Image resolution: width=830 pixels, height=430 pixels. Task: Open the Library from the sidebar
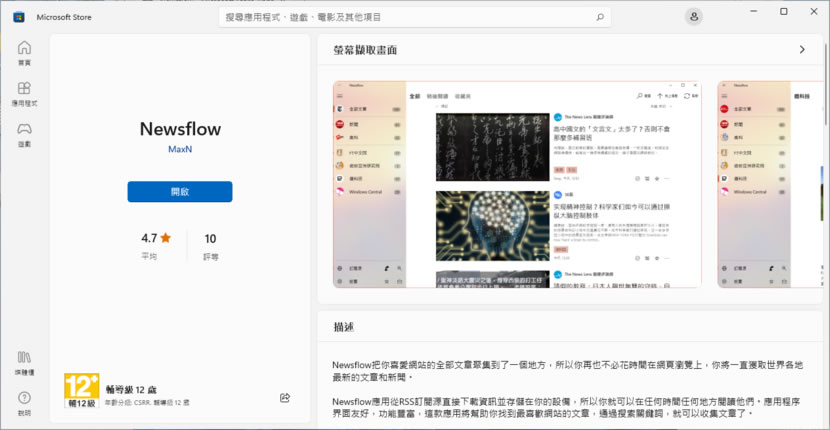click(x=24, y=363)
